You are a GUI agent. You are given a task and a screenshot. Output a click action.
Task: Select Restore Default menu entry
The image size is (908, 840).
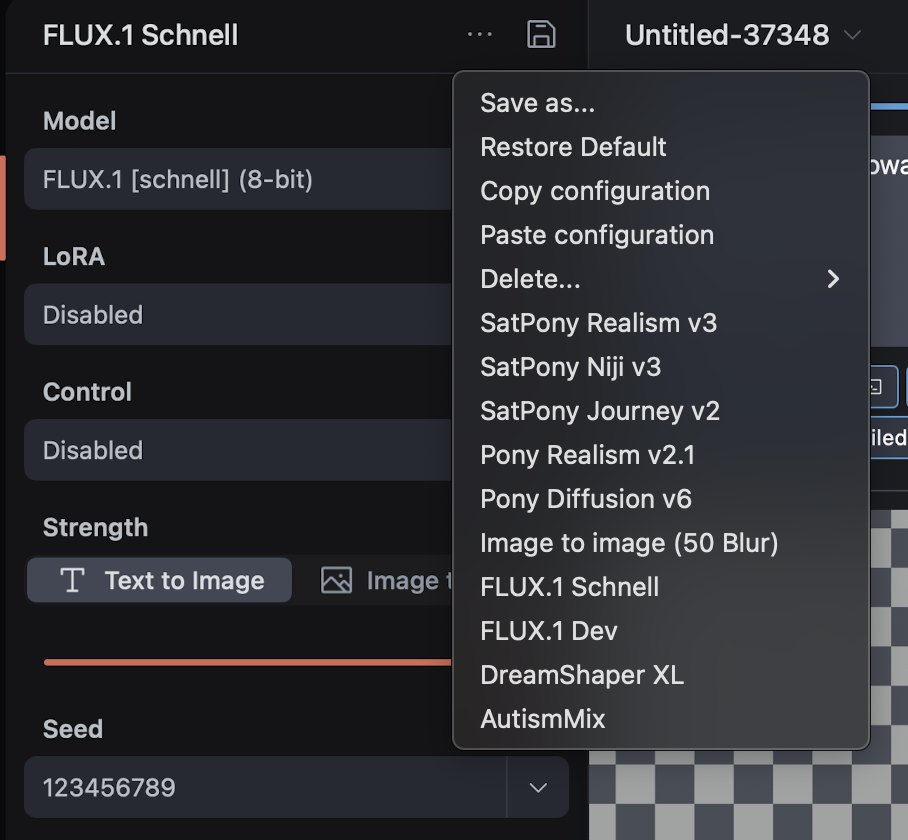coord(573,147)
